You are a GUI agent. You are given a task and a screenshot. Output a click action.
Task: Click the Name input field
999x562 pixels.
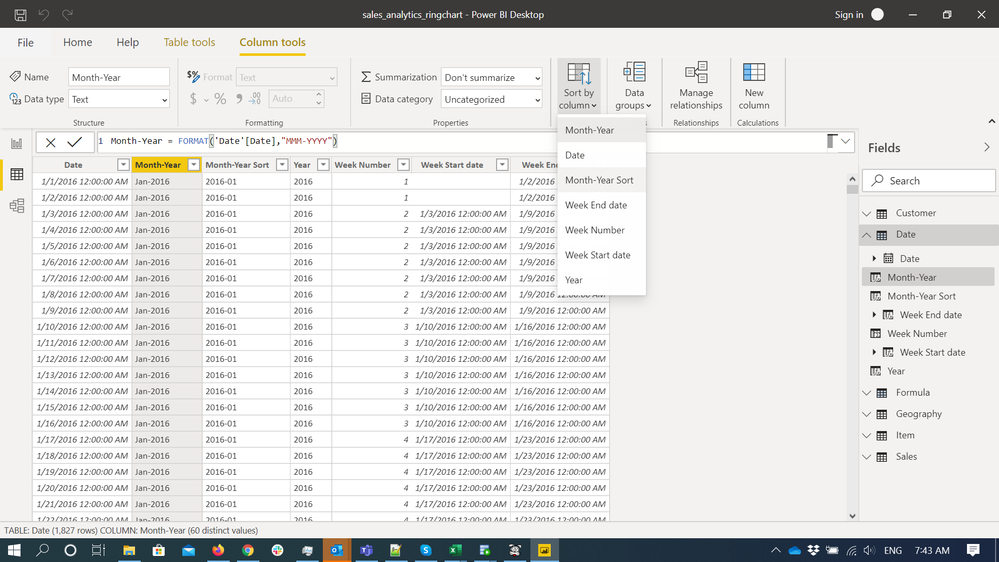pyautogui.click(x=119, y=77)
